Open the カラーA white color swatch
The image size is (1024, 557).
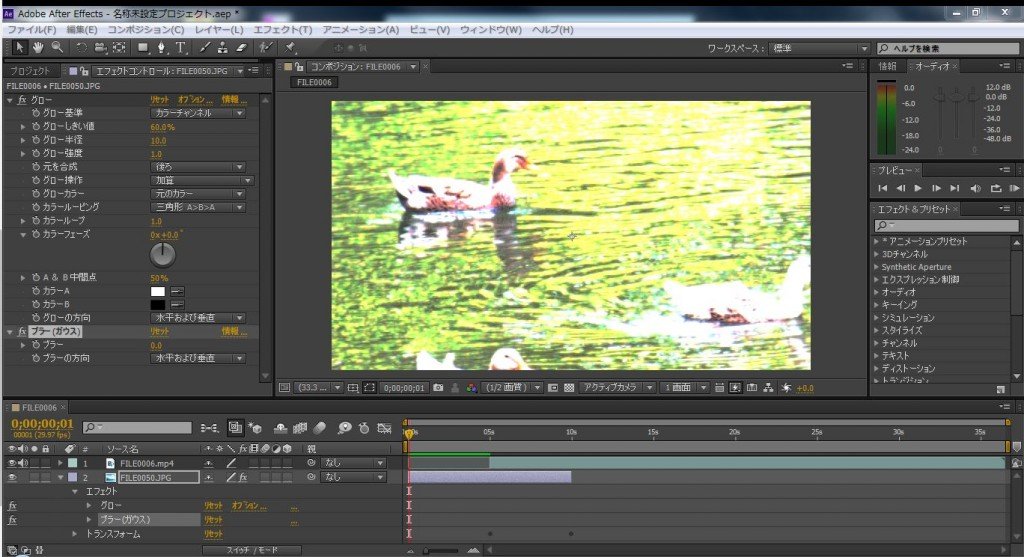(x=157, y=291)
